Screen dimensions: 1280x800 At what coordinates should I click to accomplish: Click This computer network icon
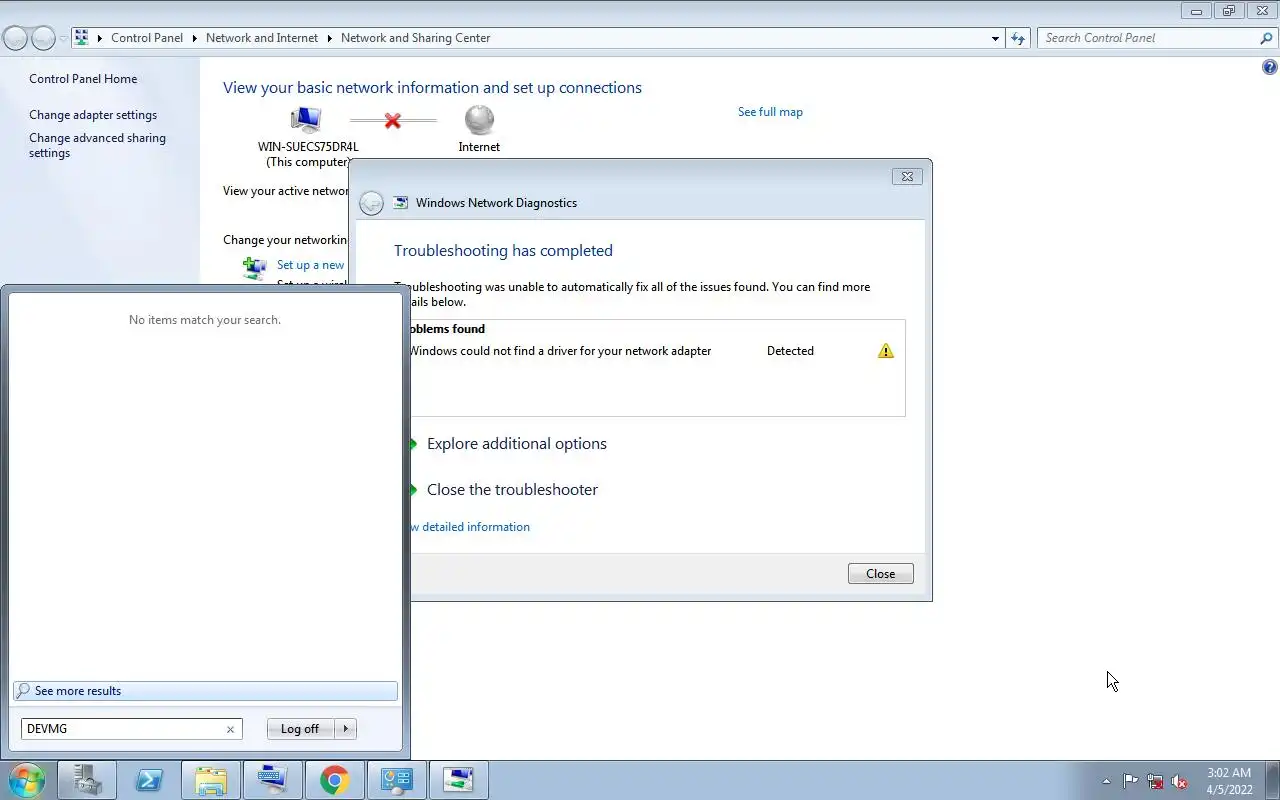point(306,121)
